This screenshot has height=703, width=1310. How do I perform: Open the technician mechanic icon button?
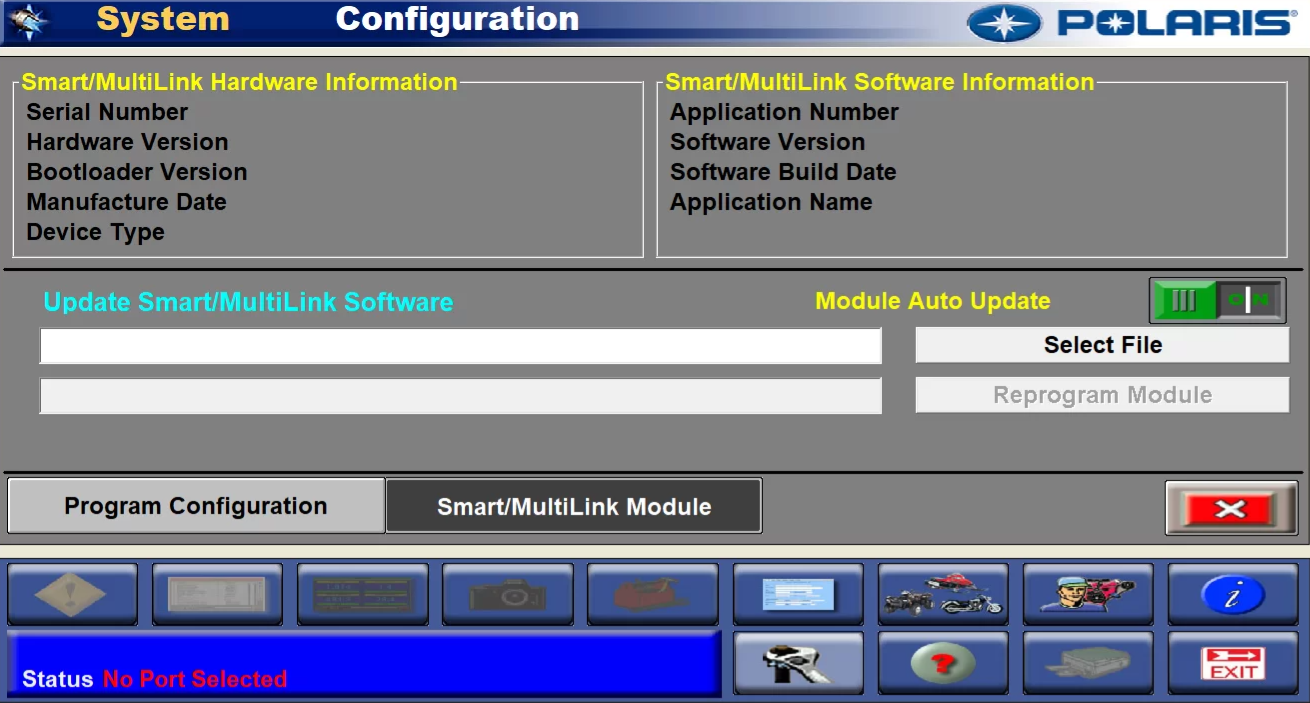pos(1087,594)
